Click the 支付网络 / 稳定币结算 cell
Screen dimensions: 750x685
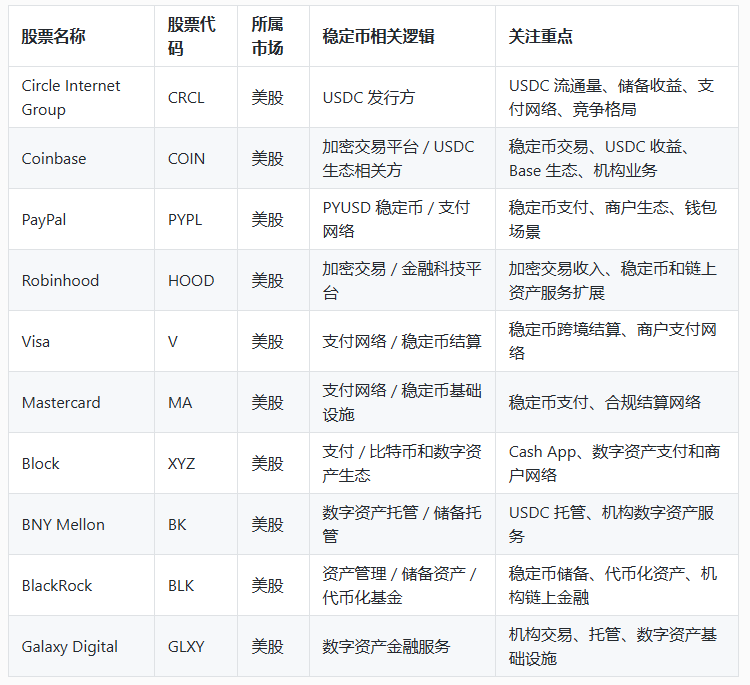click(x=402, y=341)
